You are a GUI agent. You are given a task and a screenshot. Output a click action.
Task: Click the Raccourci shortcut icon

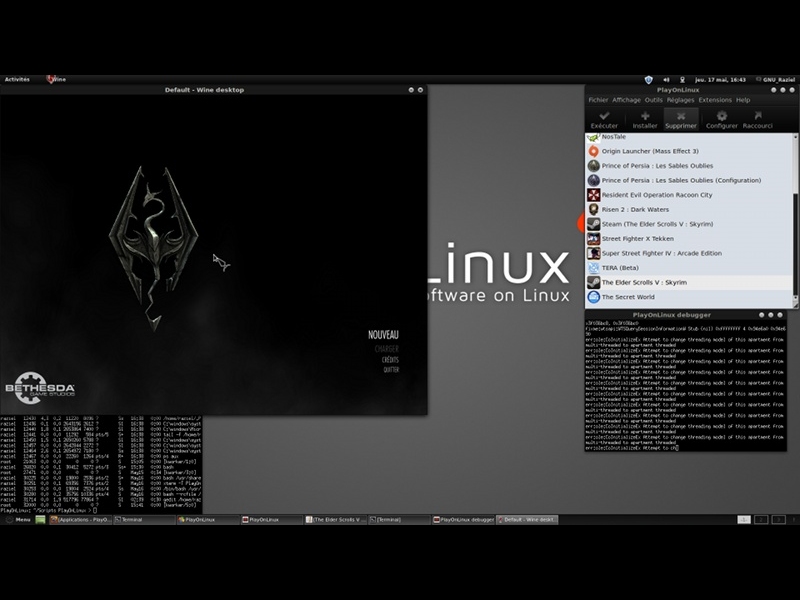click(757, 119)
